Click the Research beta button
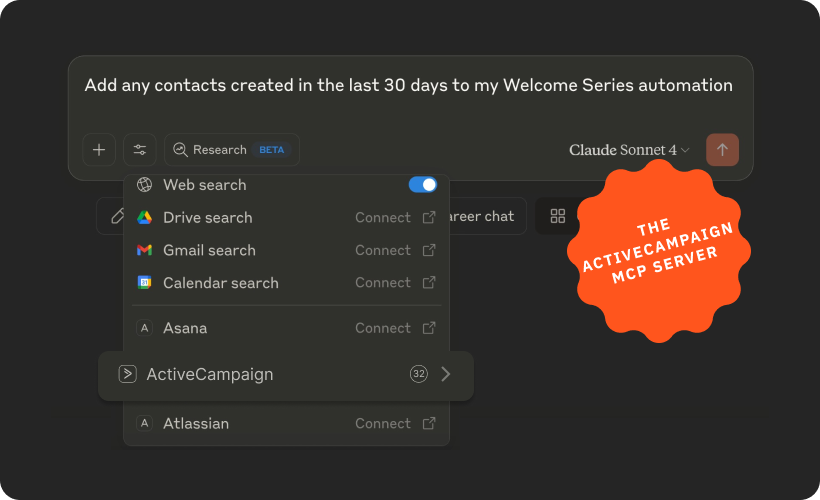The width and height of the screenshot is (820, 500). [231, 150]
